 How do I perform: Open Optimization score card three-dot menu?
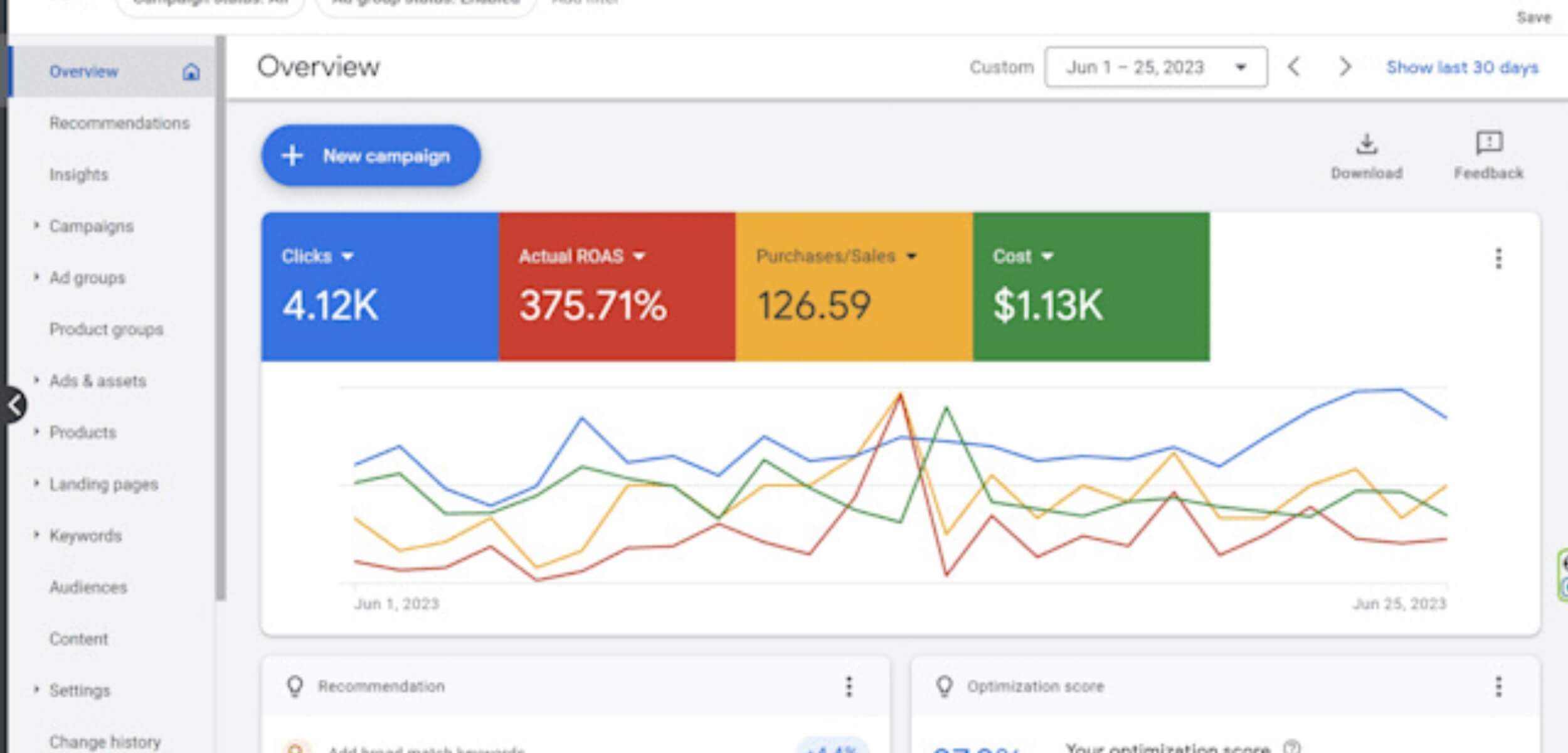[x=1498, y=686]
